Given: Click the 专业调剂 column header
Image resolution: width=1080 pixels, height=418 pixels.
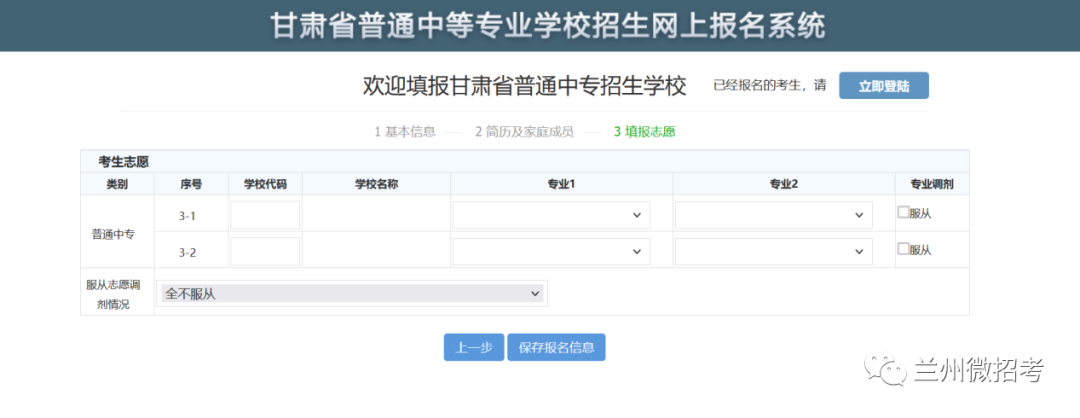Looking at the screenshot, I should pos(931,184).
